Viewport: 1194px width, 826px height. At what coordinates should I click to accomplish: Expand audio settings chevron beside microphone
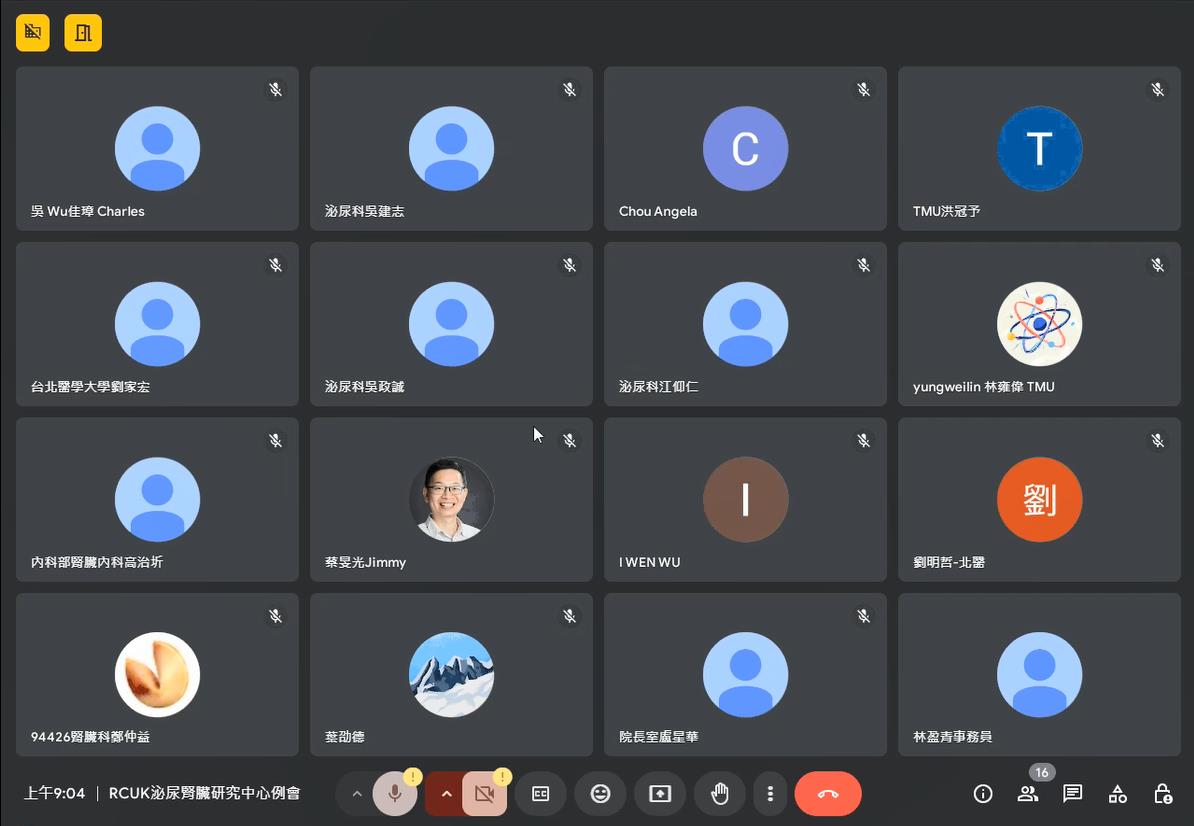coord(356,794)
